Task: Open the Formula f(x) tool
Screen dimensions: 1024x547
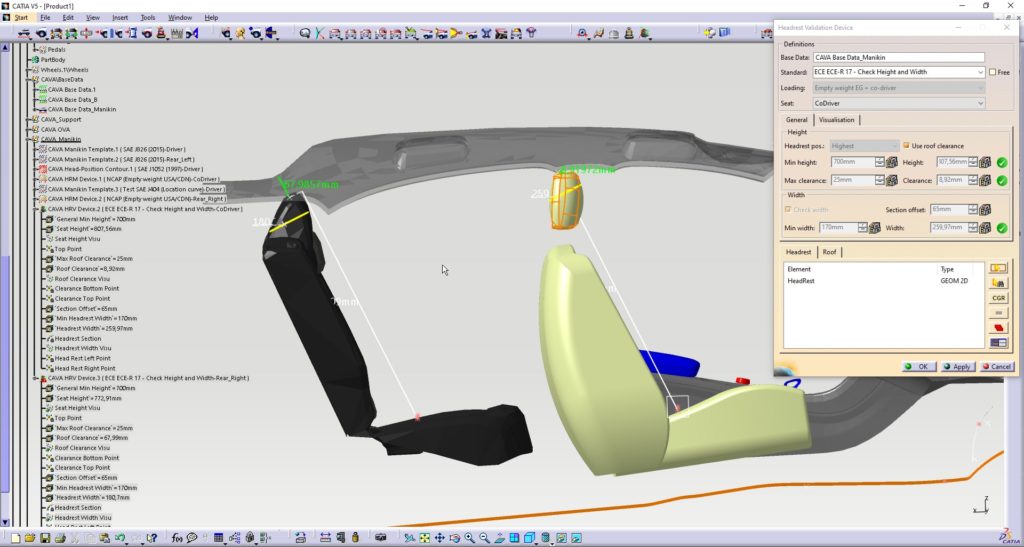Action: point(177,538)
